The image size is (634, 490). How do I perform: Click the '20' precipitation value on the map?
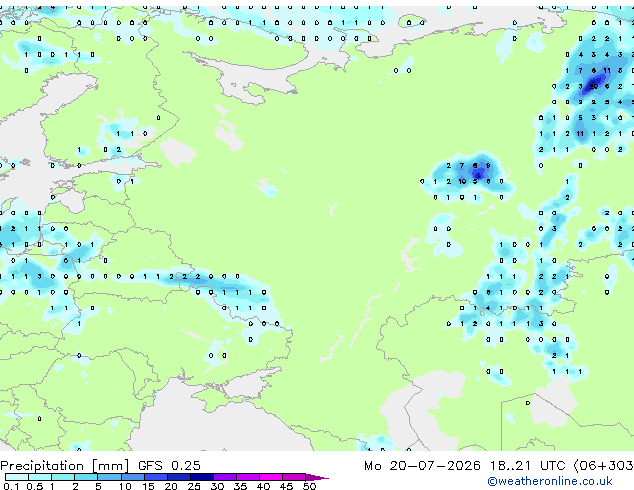(x=594, y=86)
